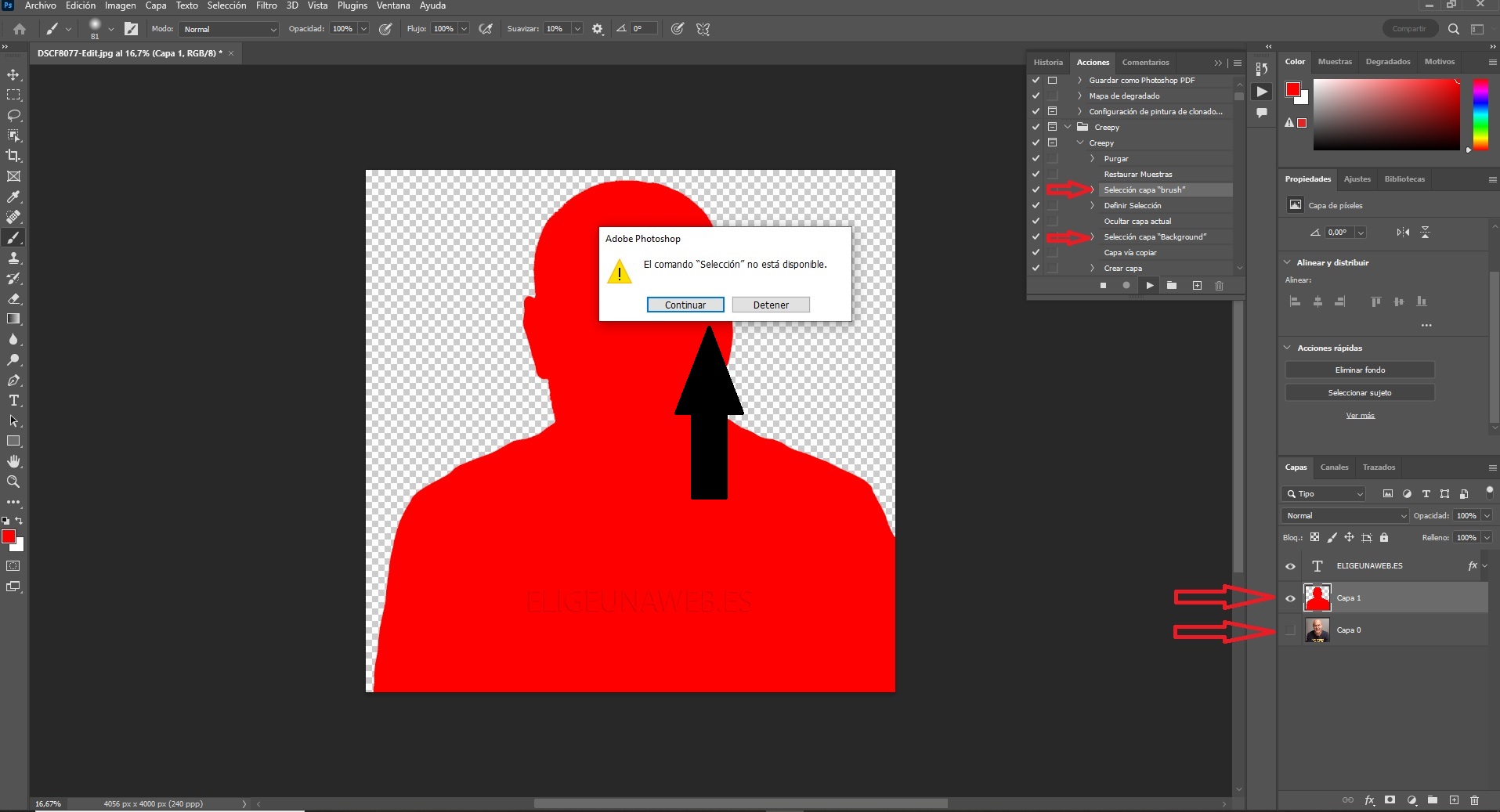
Task: Switch to the Canales tab
Action: (1334, 467)
